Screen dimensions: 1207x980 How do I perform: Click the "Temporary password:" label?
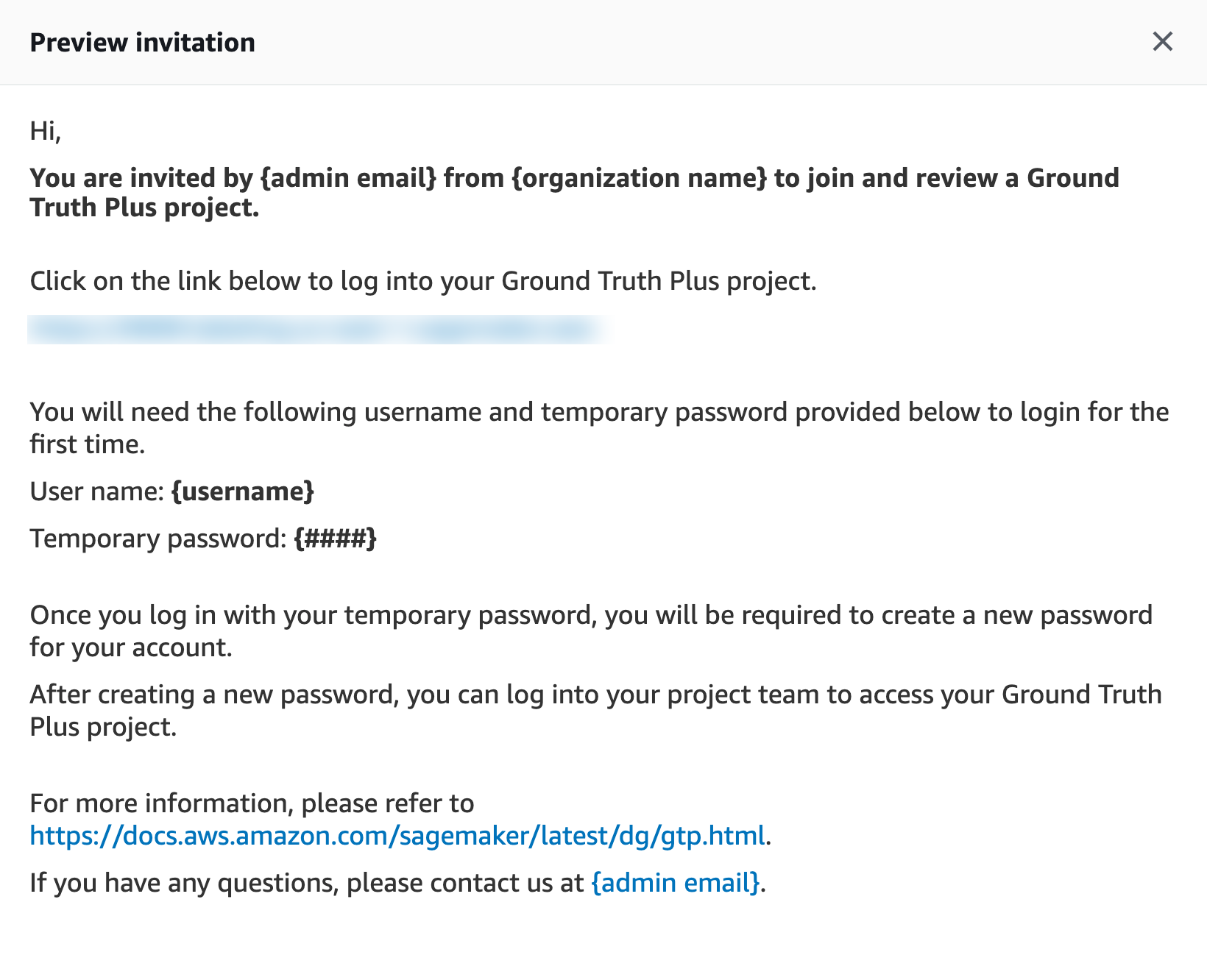(x=157, y=539)
